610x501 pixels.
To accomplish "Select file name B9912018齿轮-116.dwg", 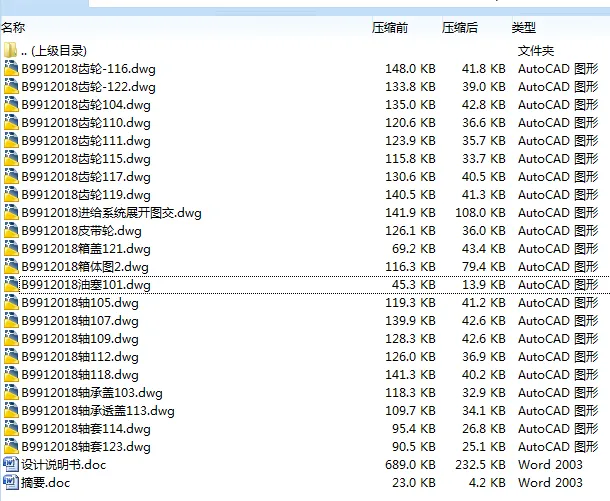I will click(88, 69).
